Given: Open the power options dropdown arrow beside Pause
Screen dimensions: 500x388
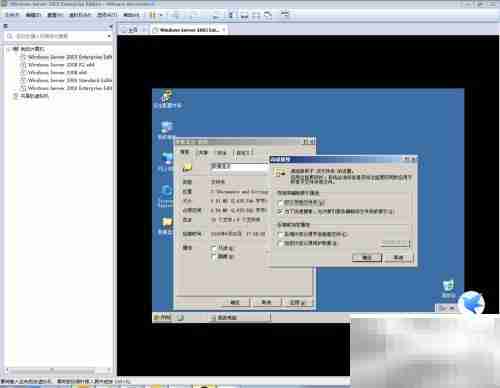Looking at the screenshot, I should (x=160, y=15).
